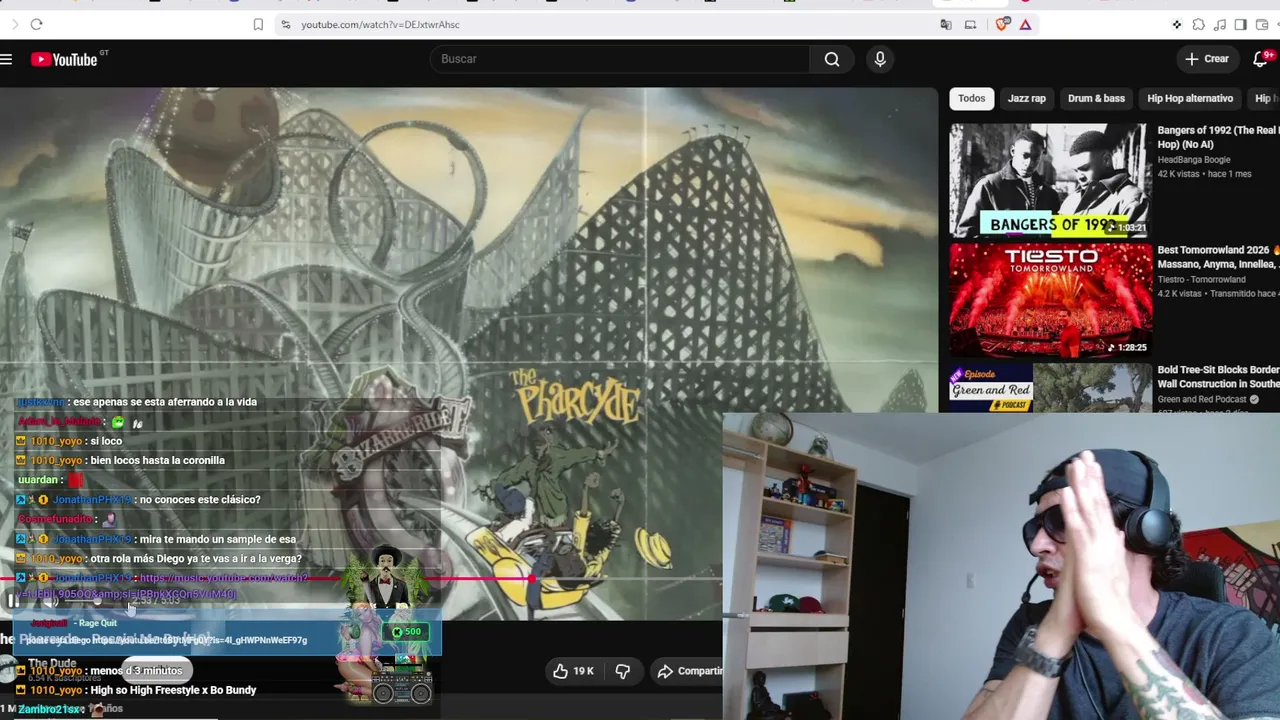Select the Hip Hop alternativo chip
1280x720 pixels.
point(1190,98)
